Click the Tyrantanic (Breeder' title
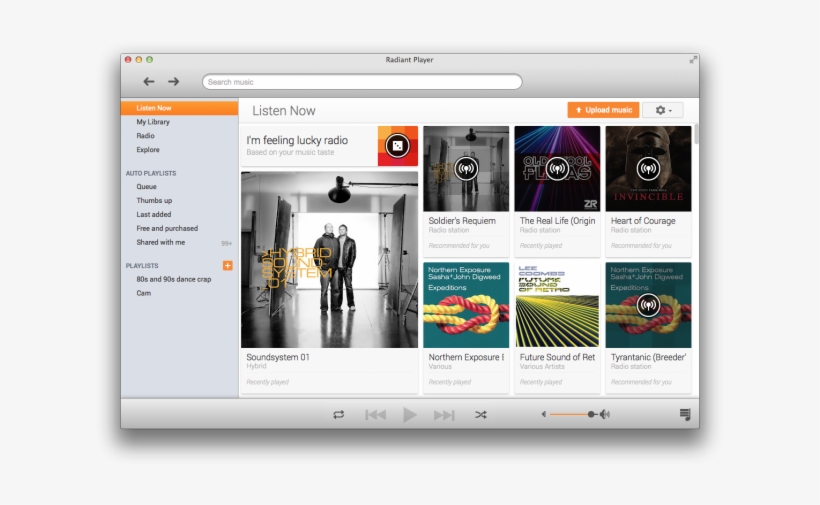Viewport: 820px width, 505px height. [x=648, y=357]
